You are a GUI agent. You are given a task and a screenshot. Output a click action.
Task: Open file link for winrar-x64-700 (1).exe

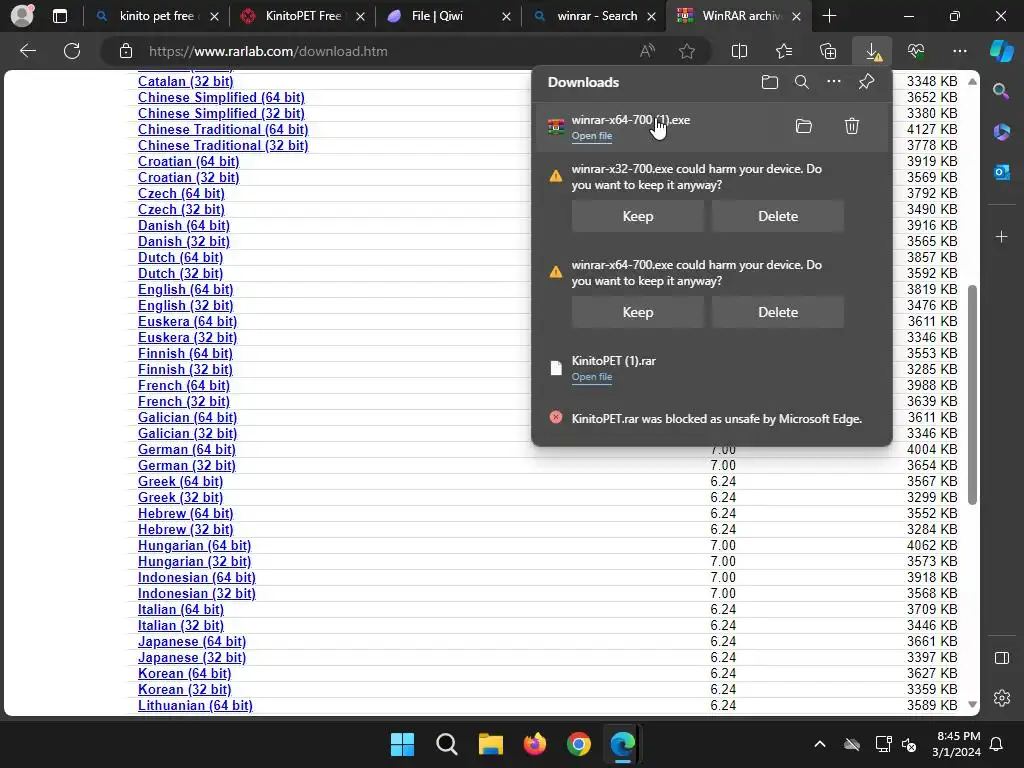click(592, 136)
